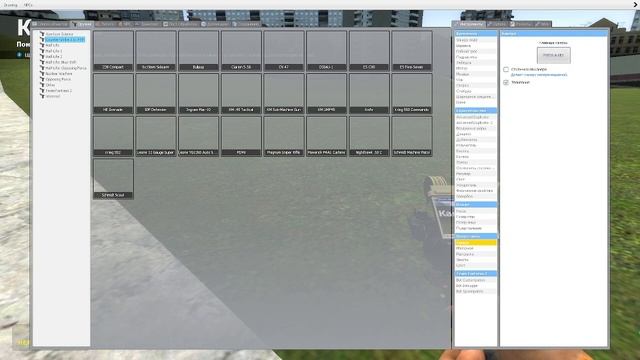Screen dimensions: 640x360
Task: Select the Физические свойства tool
Action: (x=476, y=191)
